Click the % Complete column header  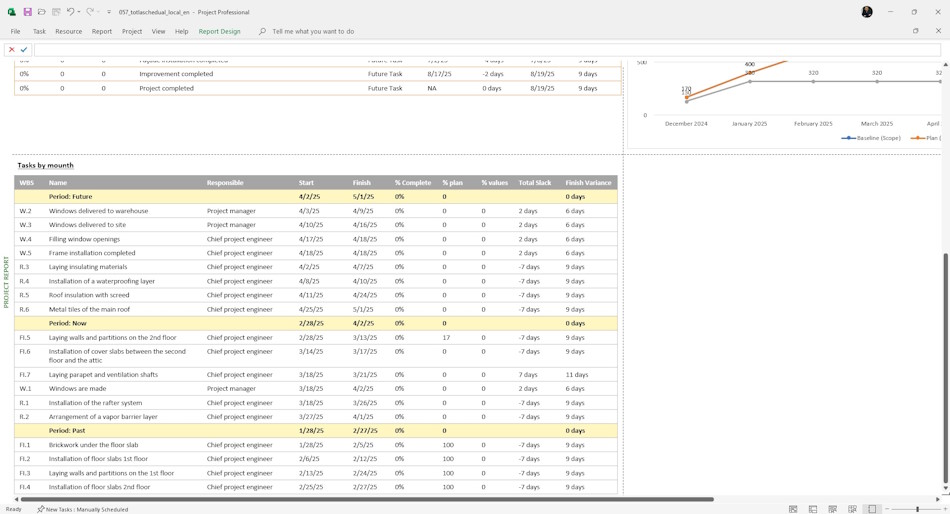[x=413, y=182]
